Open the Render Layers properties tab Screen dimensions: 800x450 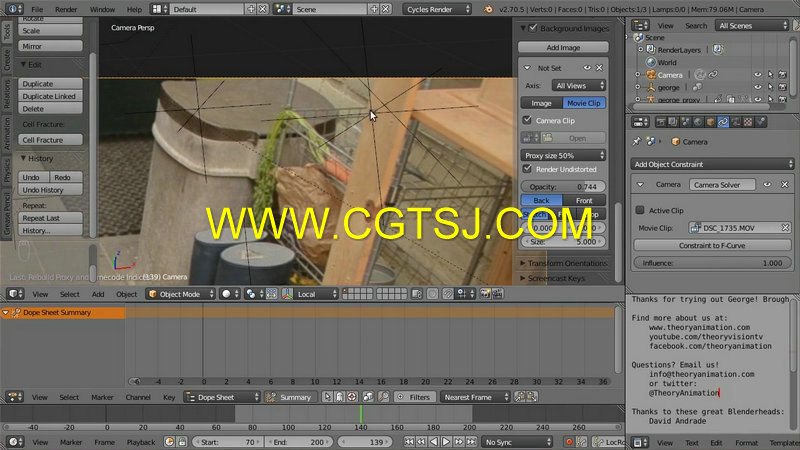673,122
